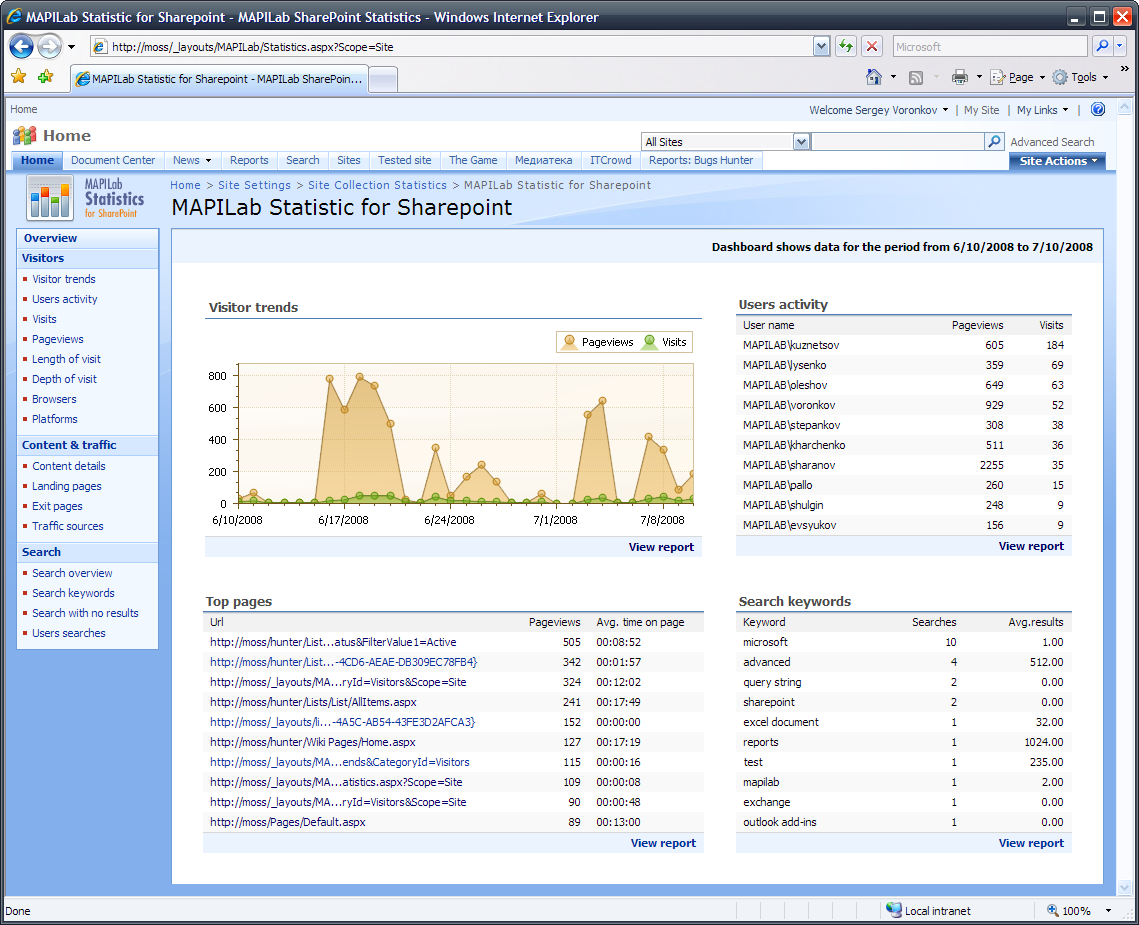Image resolution: width=1139 pixels, height=925 pixels.
Task: Click the Print printer icon
Action: tap(960, 77)
